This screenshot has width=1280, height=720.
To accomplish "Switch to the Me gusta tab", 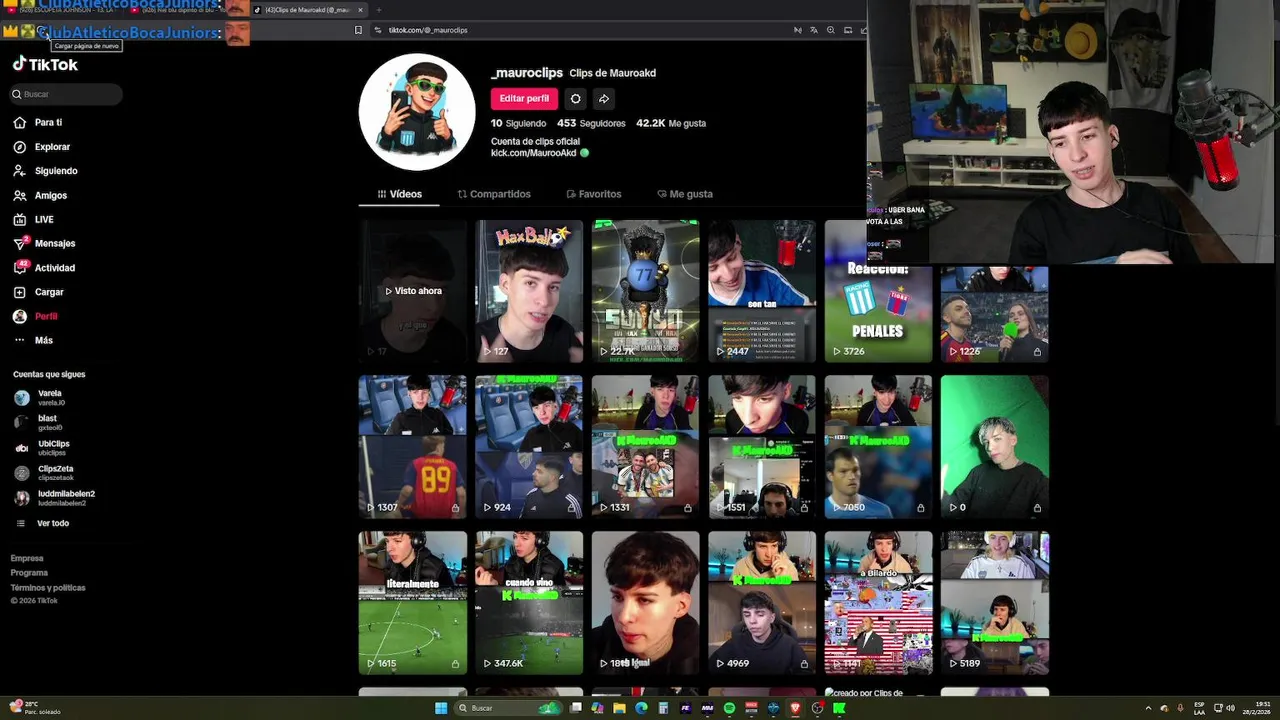I will click(685, 194).
